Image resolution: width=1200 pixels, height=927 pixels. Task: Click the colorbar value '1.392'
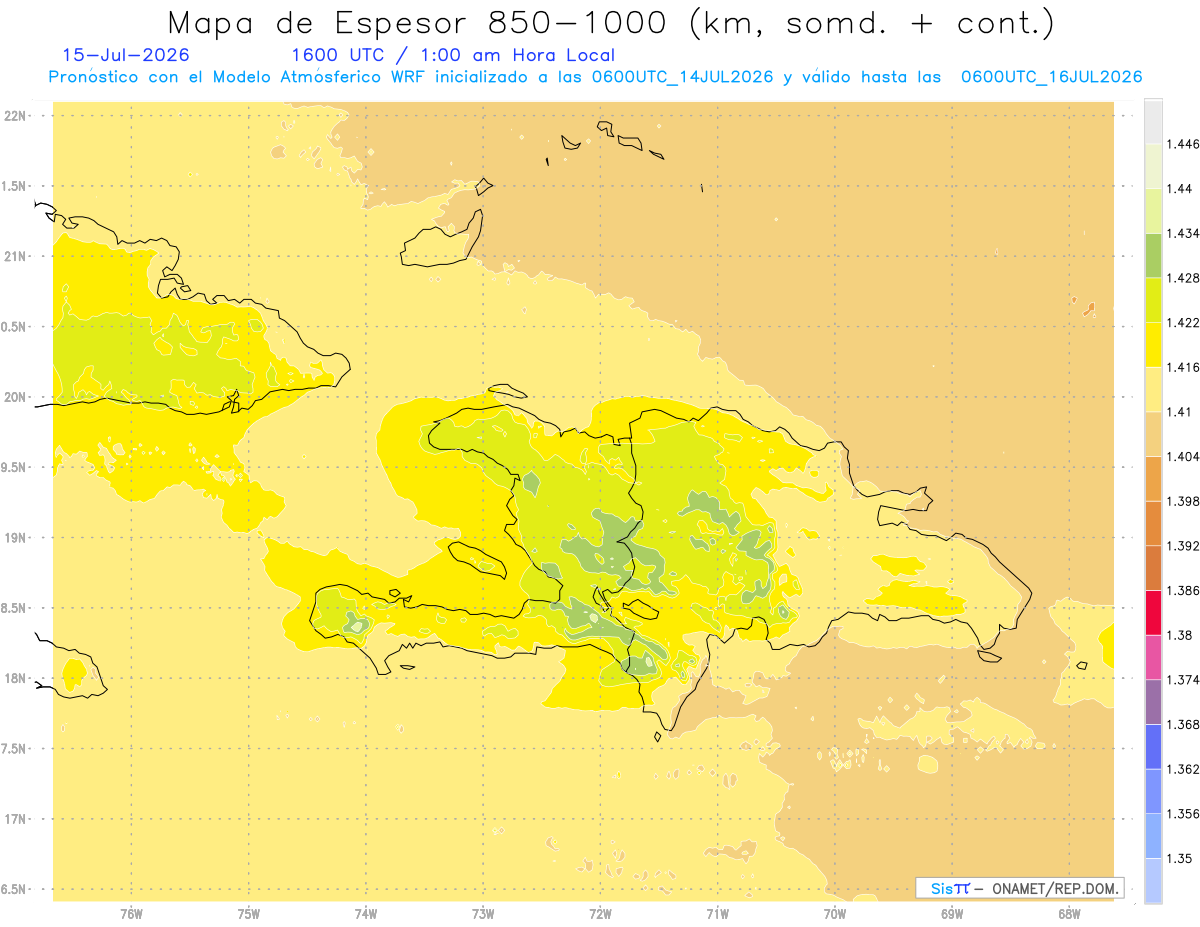[x=1183, y=546]
